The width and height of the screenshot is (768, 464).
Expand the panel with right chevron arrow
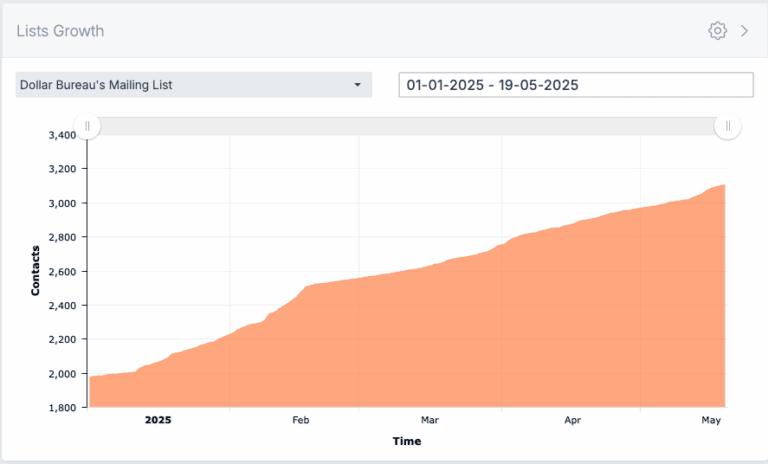tap(744, 31)
